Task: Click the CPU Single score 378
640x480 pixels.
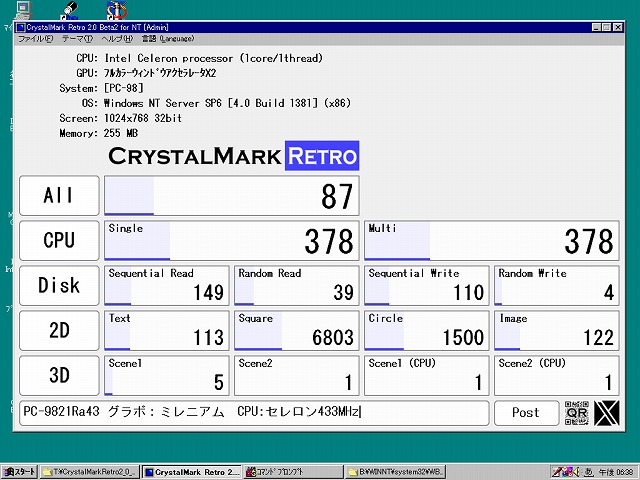Action: click(x=232, y=240)
